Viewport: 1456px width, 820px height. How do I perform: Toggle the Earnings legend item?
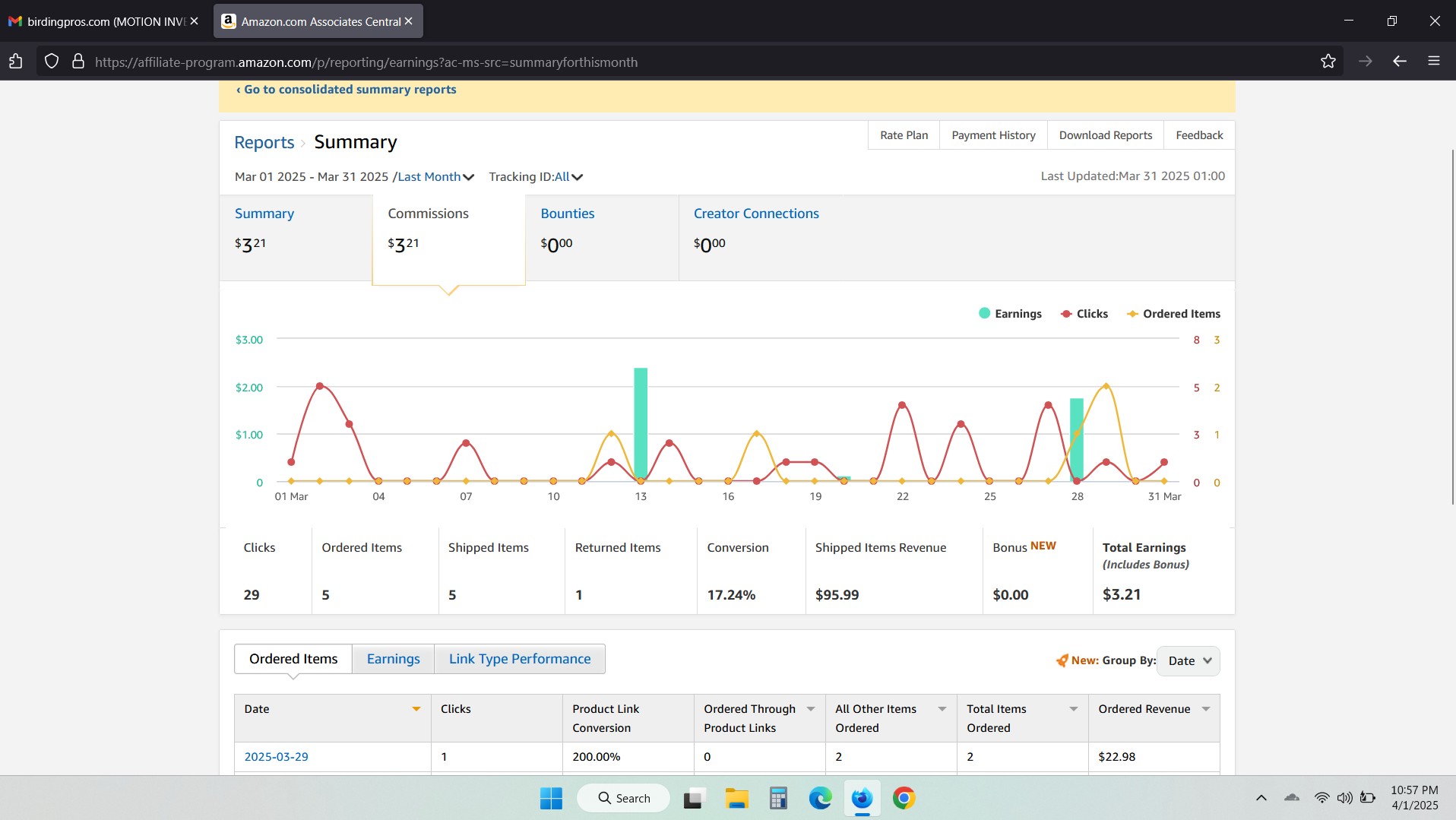[1010, 314]
